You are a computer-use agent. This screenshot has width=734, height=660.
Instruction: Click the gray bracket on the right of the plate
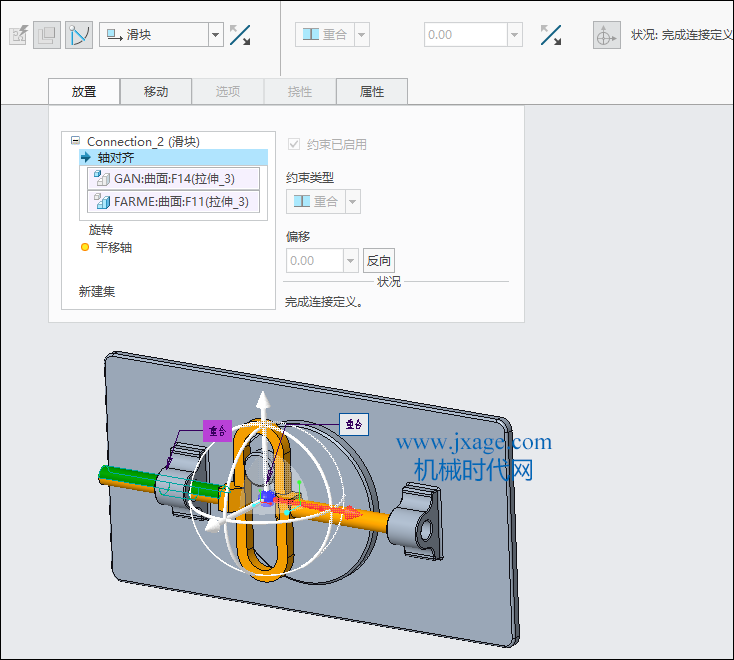point(417,522)
